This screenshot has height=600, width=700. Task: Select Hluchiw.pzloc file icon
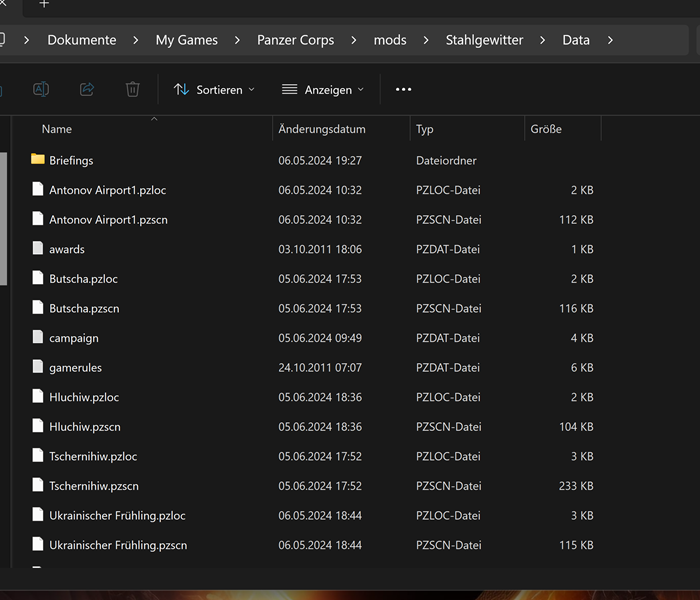[38, 396]
